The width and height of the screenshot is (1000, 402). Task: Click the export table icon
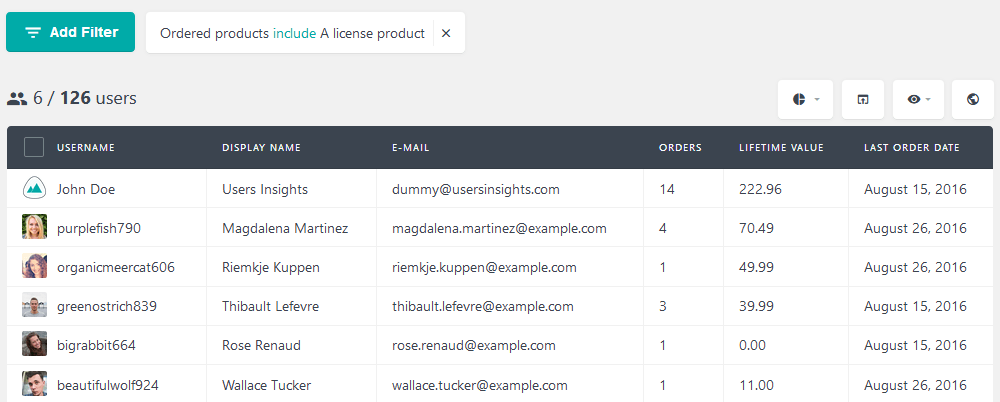[862, 99]
